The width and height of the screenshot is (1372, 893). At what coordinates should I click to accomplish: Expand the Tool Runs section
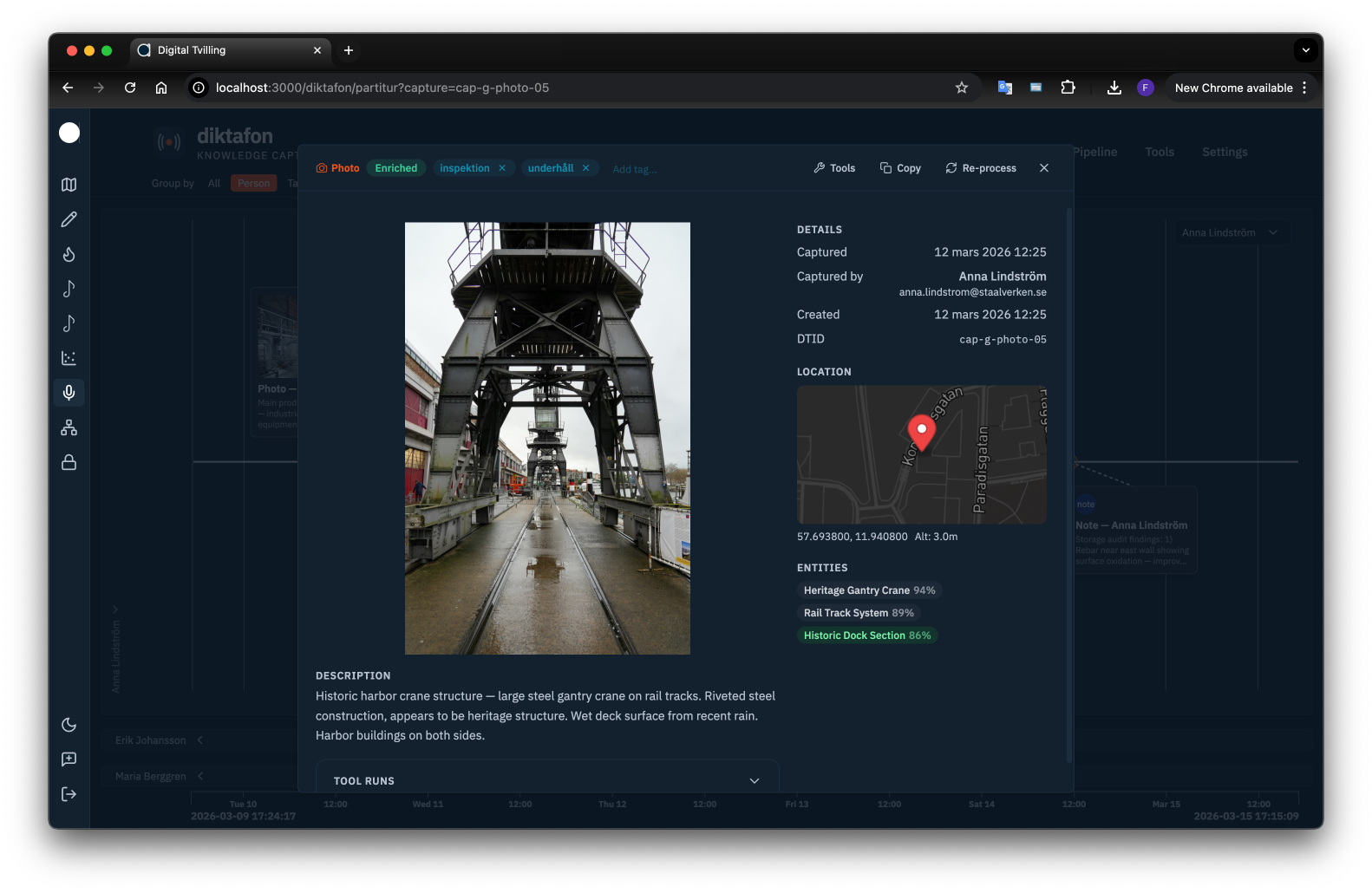547,780
